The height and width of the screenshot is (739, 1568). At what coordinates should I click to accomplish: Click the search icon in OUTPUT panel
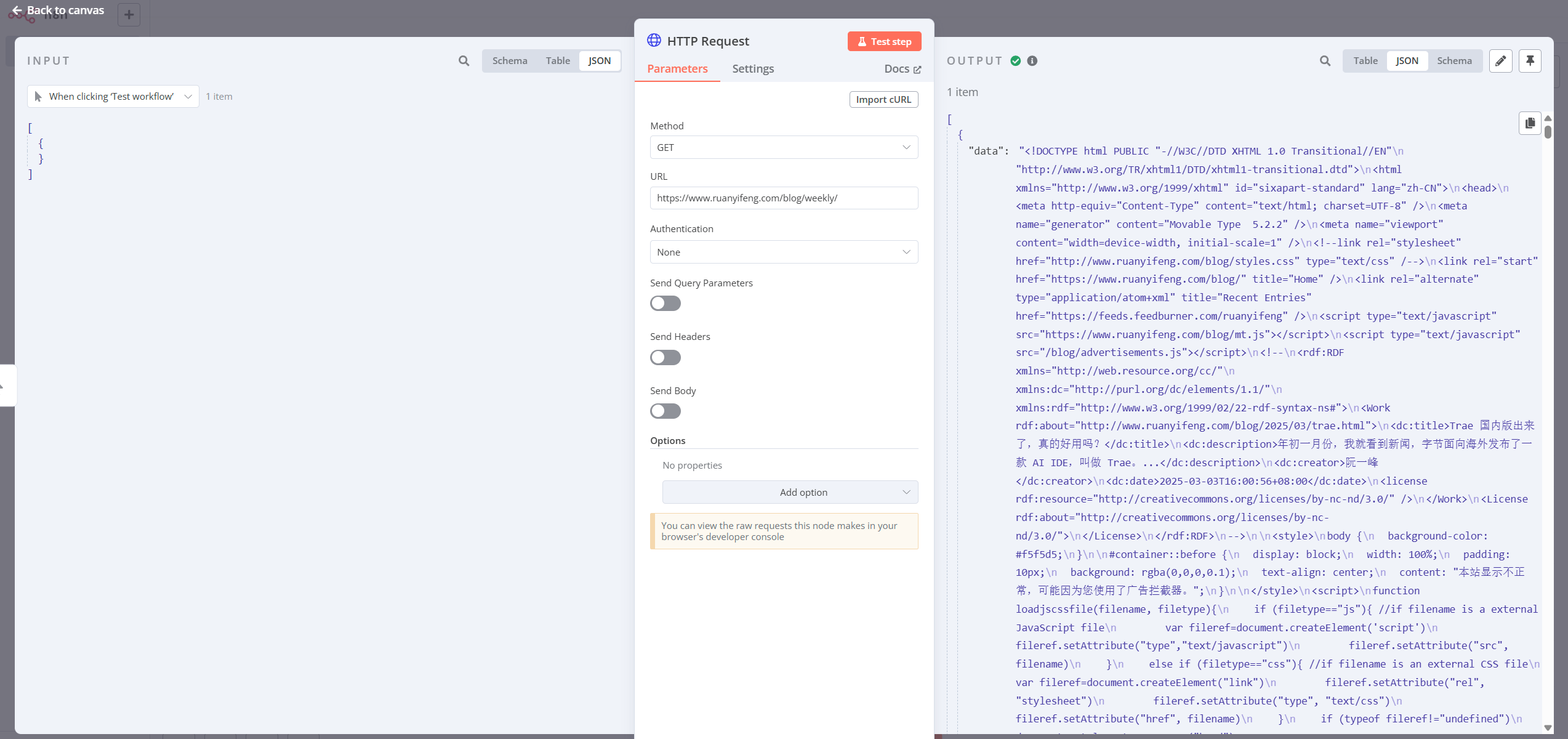pyautogui.click(x=1325, y=61)
